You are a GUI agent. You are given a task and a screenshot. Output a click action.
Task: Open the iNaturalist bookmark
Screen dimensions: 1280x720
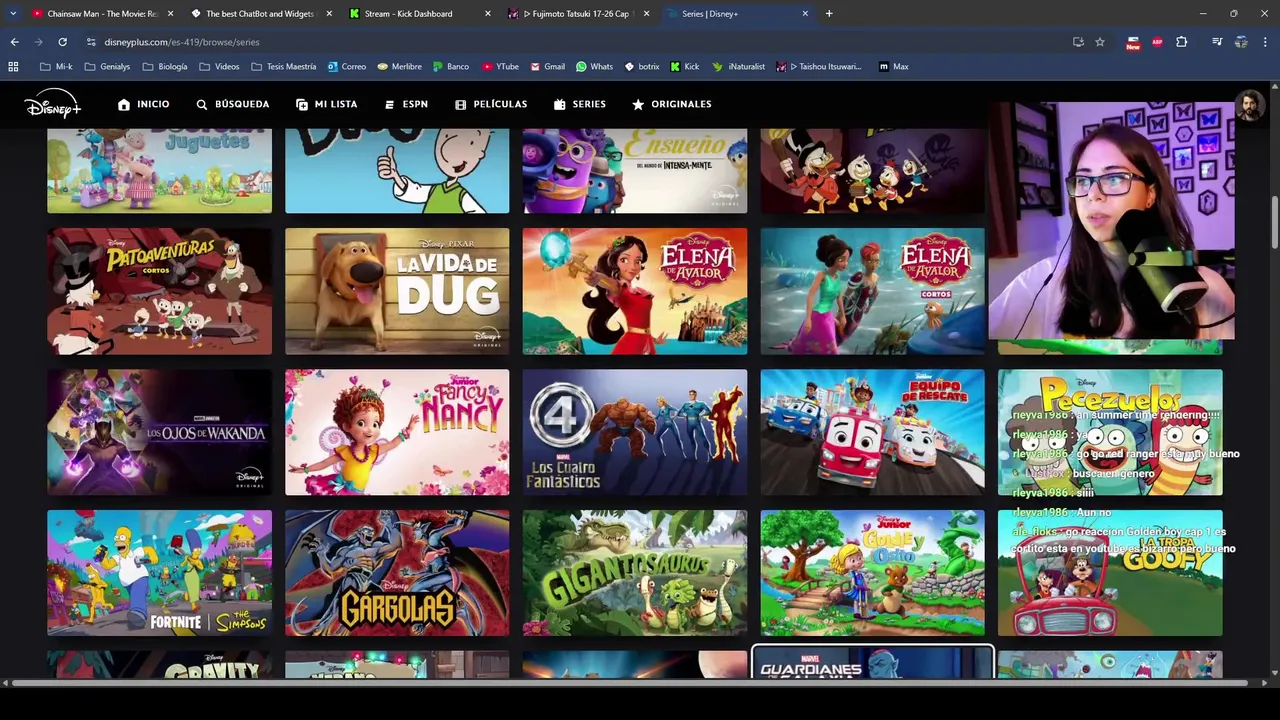[738, 66]
